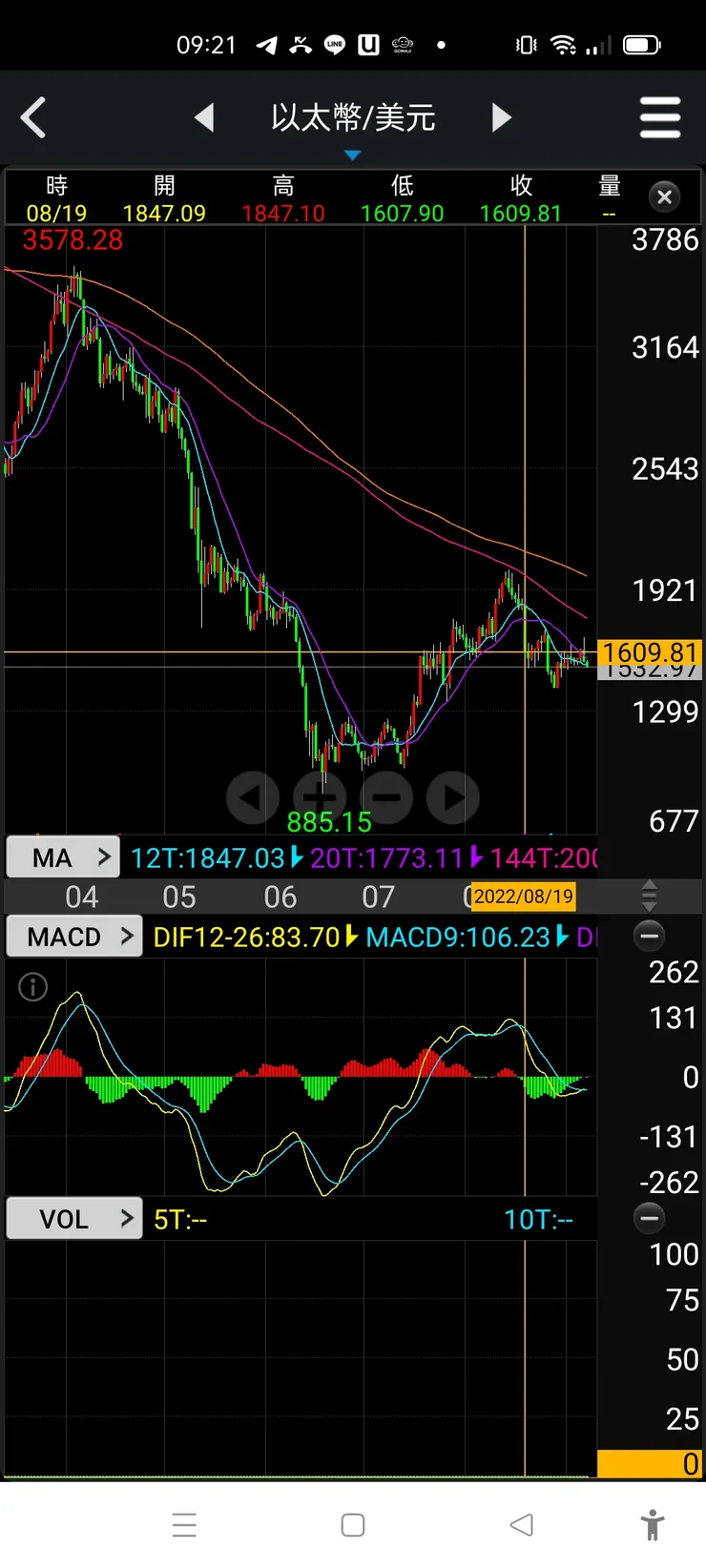Tap month 07 on time axis
The image size is (706, 1568).
(379, 897)
